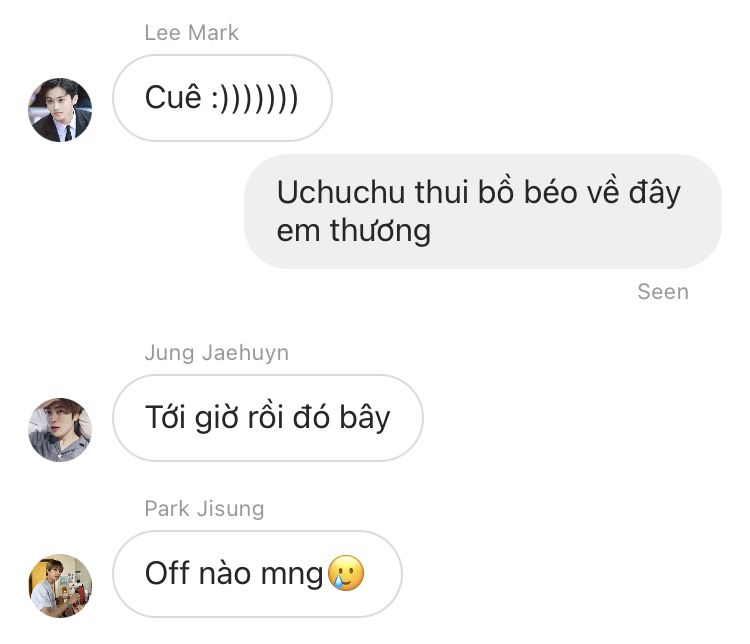Open Lee Mark's profile picture

[x=60, y=110]
